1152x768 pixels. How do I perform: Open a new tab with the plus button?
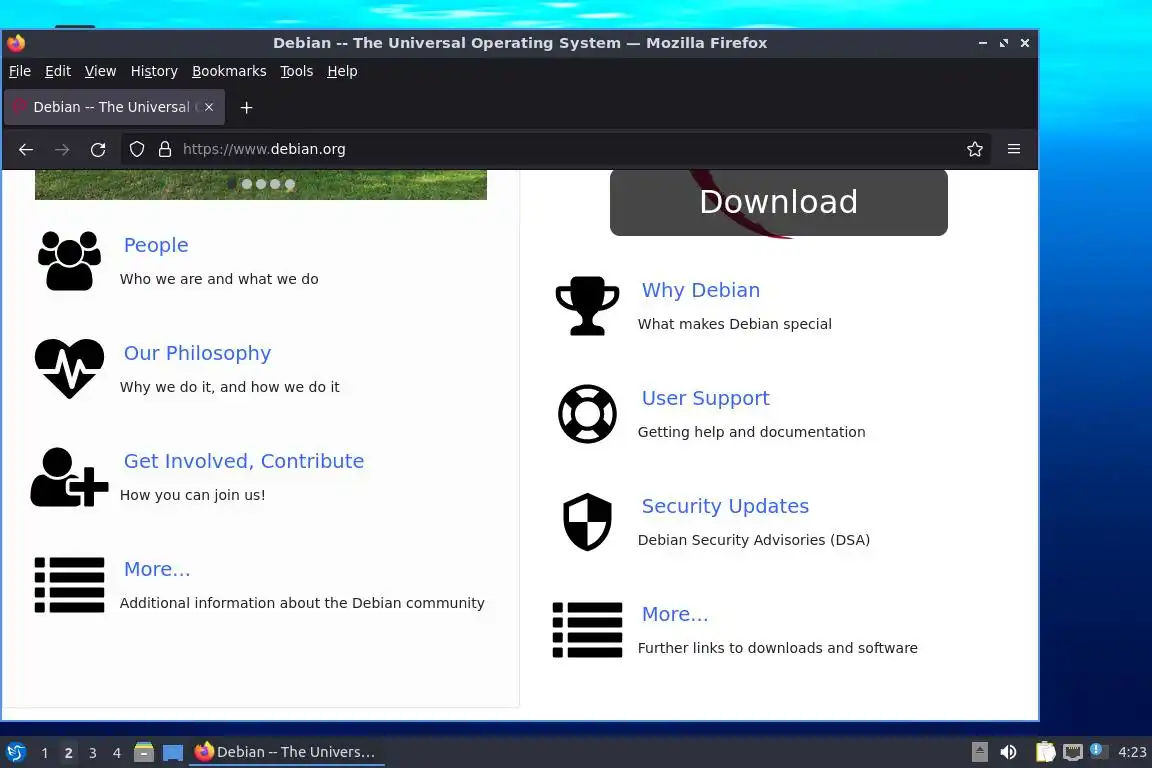(247, 107)
